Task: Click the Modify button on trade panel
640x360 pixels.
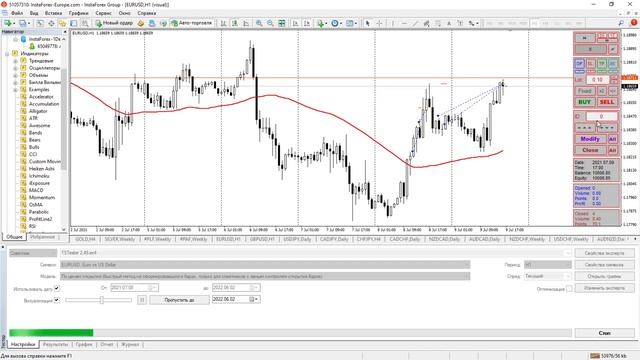Action: point(590,139)
